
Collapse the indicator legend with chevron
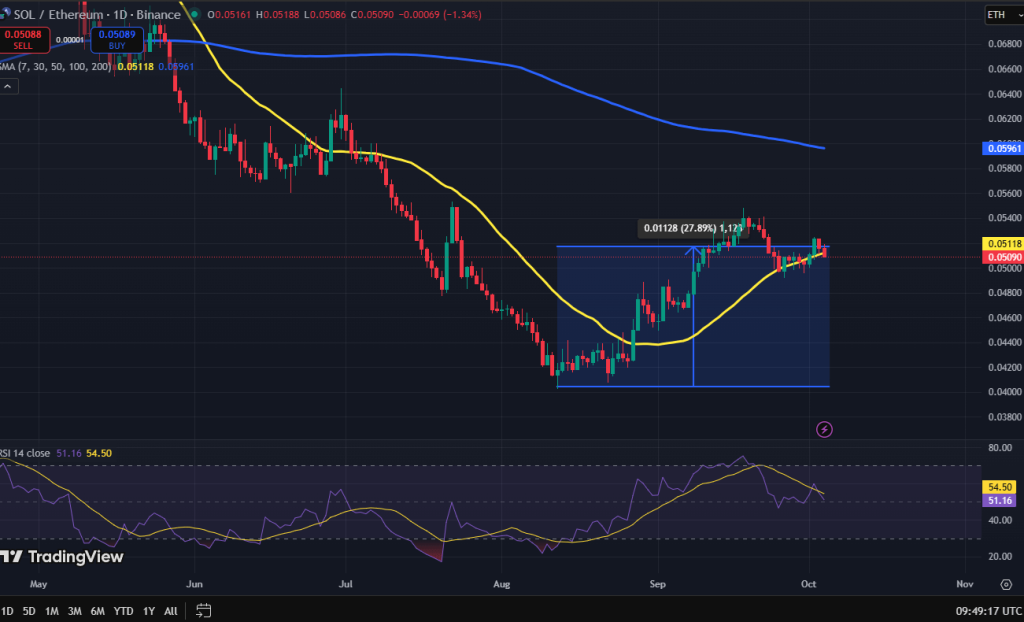(8, 86)
